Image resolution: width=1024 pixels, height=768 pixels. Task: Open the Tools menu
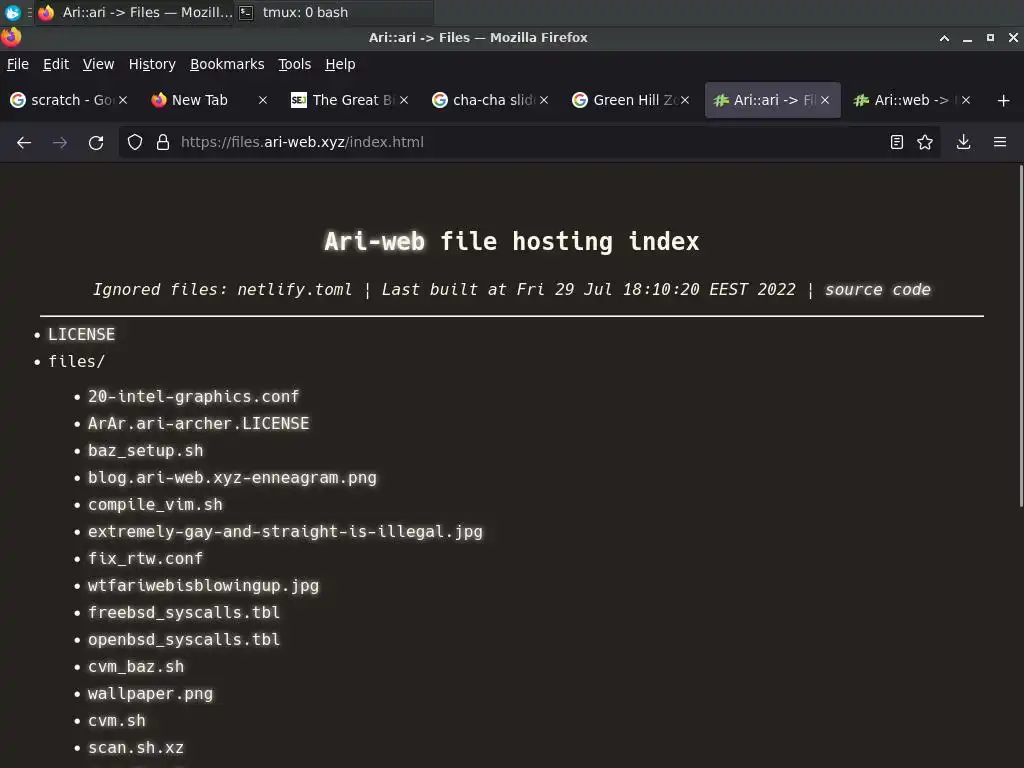point(294,64)
